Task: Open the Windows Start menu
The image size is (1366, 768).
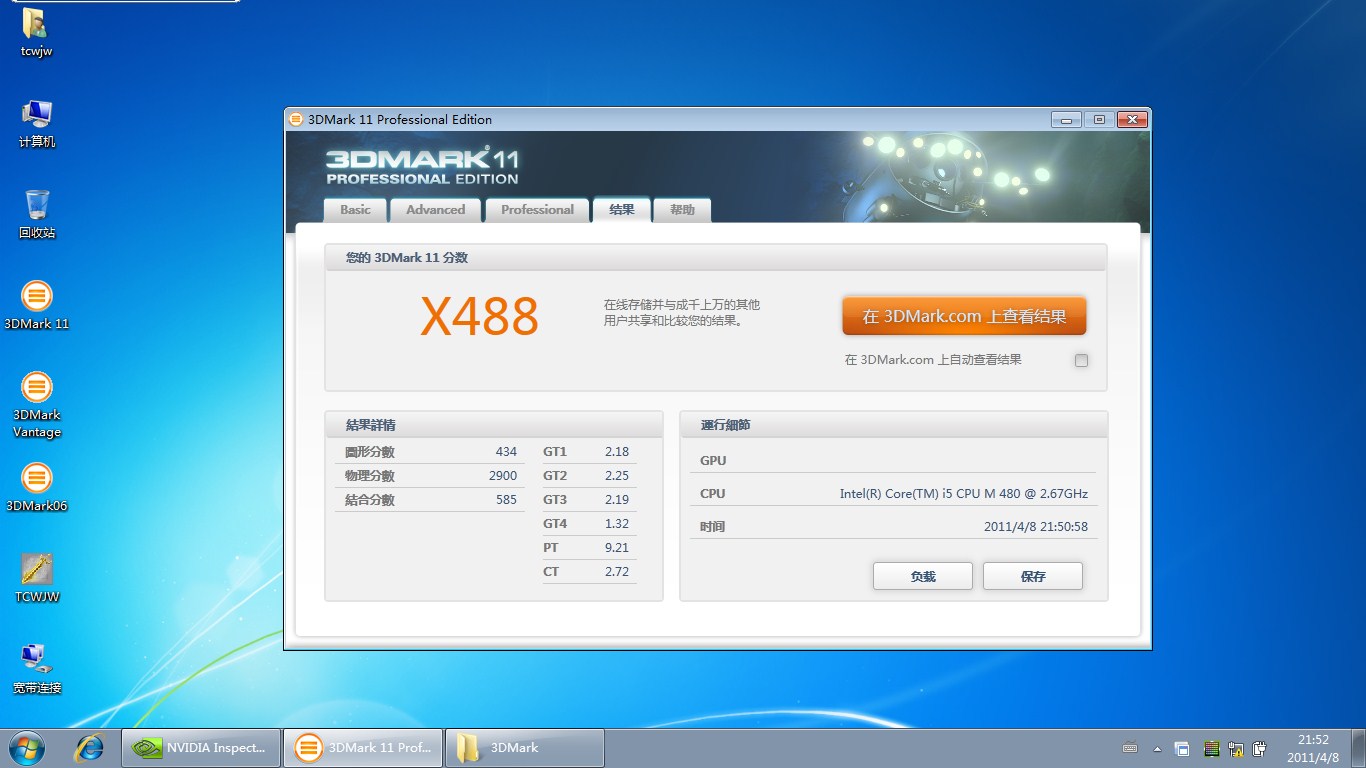Action: tap(27, 747)
